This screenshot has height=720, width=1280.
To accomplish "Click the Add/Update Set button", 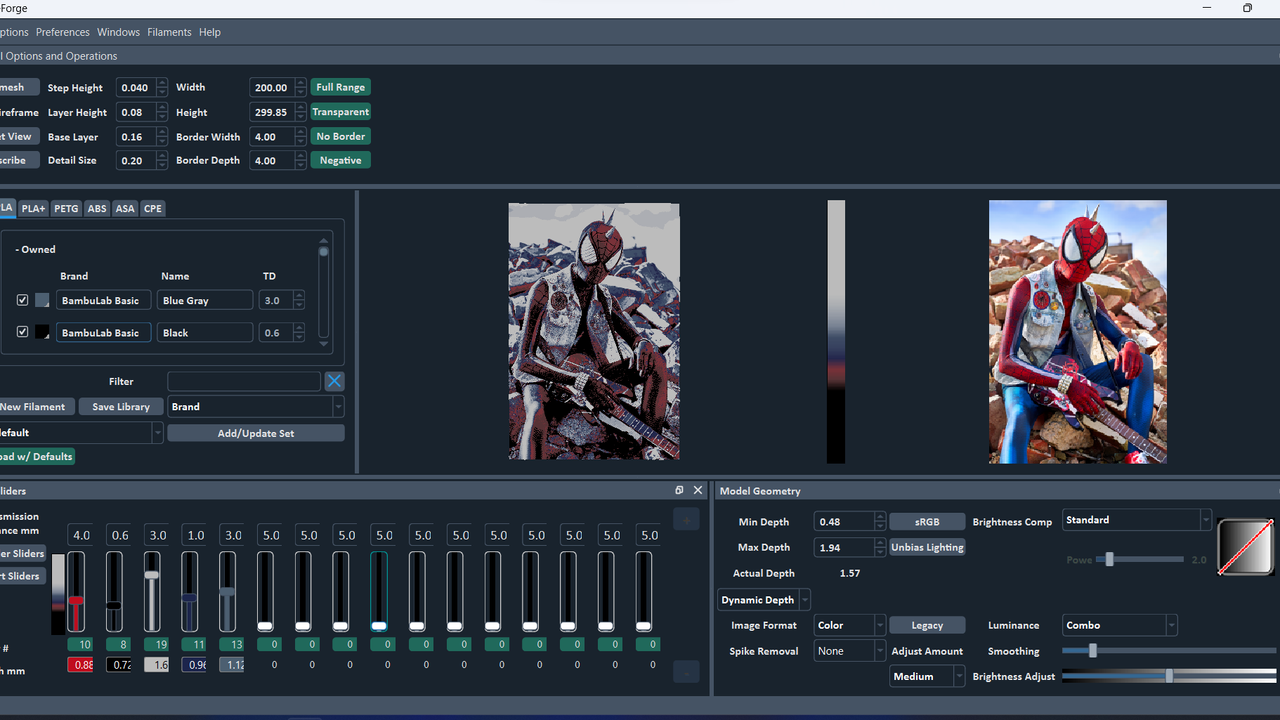I will pyautogui.click(x=256, y=433).
